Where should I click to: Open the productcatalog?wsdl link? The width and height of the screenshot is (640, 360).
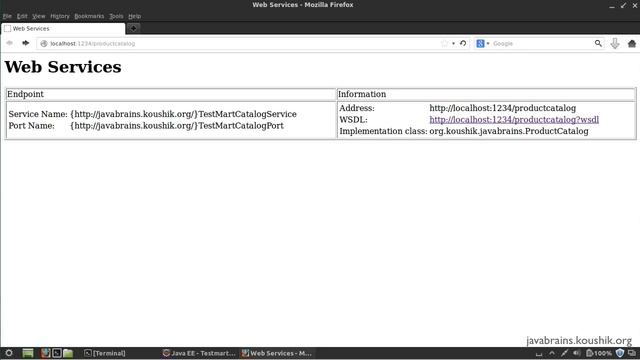click(x=514, y=120)
